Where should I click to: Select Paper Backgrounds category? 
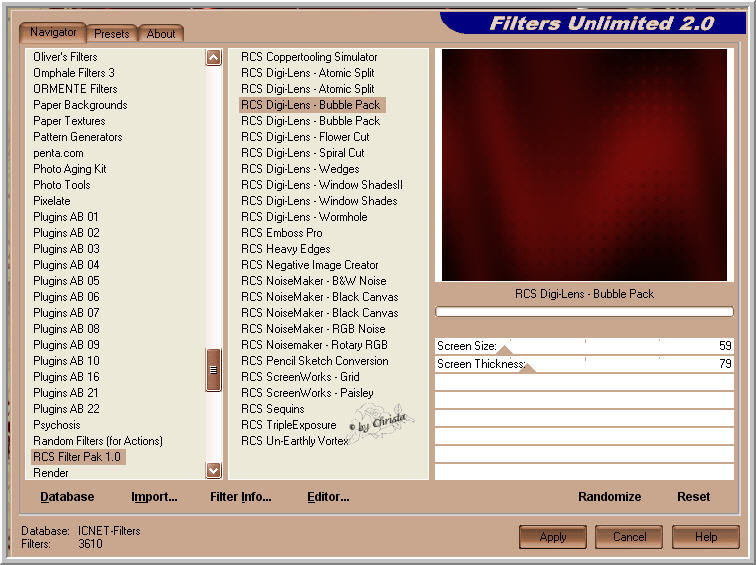click(80, 105)
